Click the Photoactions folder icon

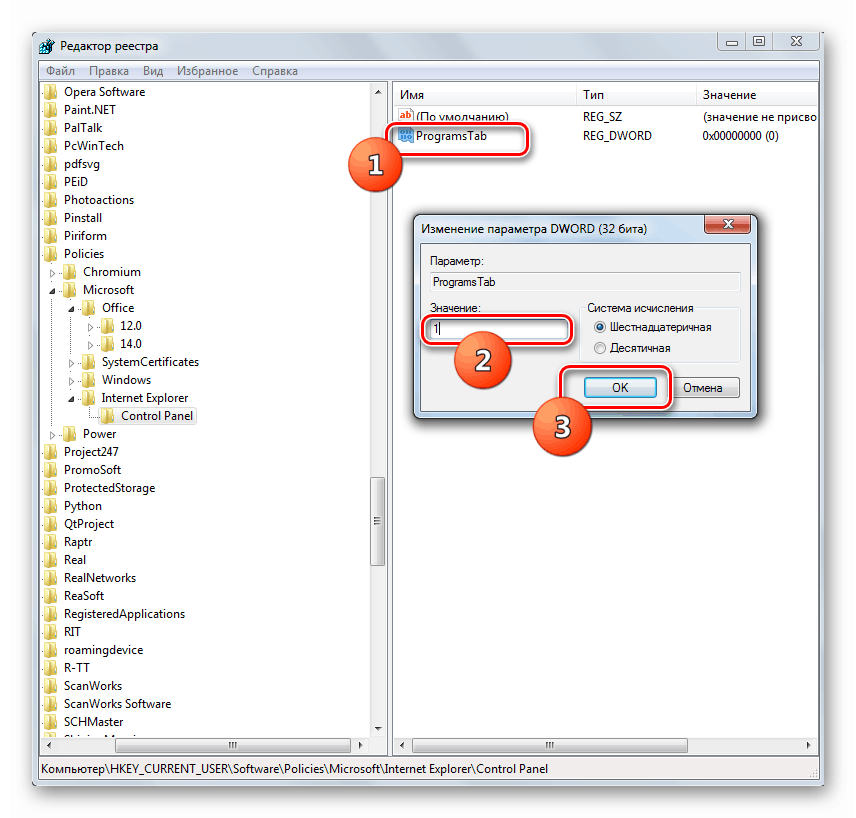(50, 200)
